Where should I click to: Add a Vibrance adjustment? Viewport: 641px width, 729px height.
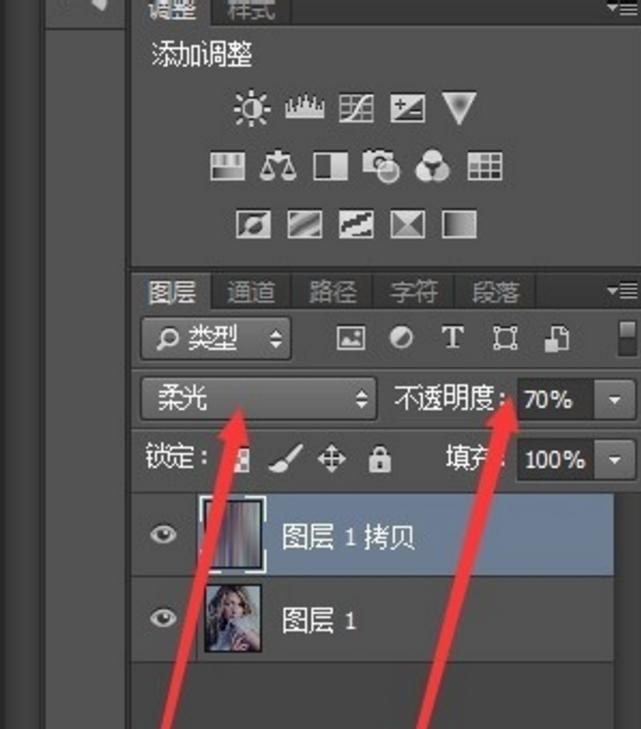(x=459, y=108)
